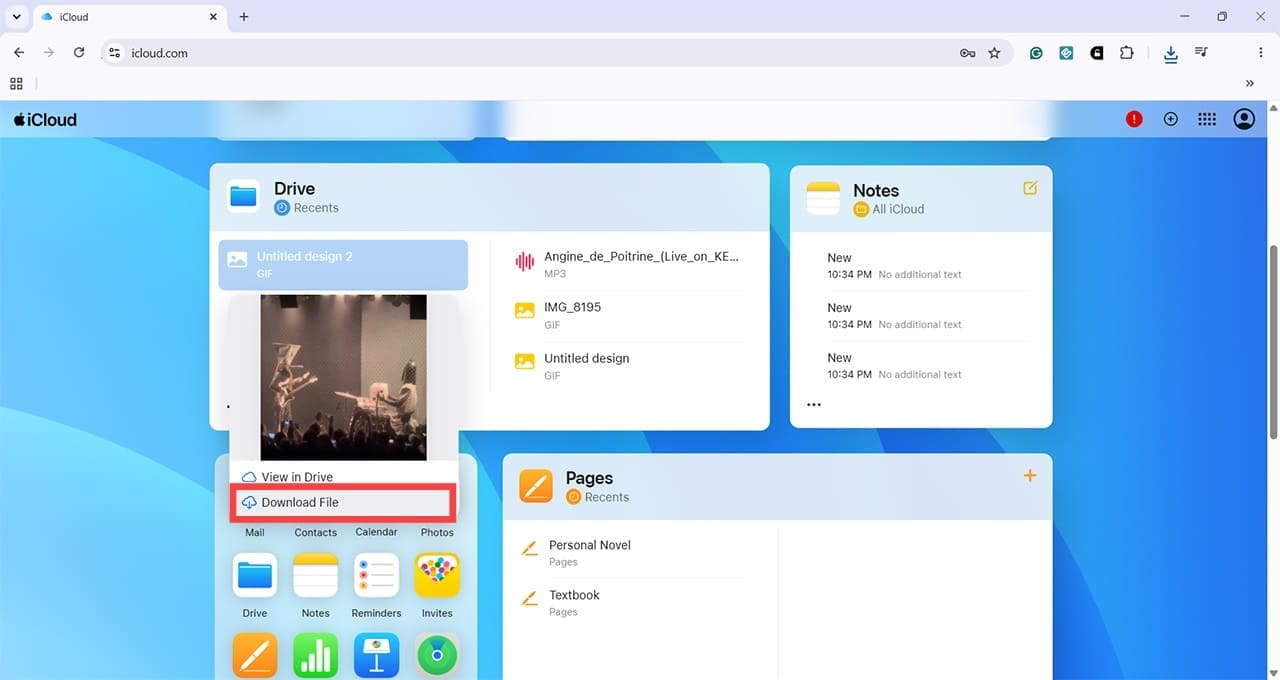Click the page vertical scrollbar
This screenshot has width=1280, height=680.
coord(1273,340)
